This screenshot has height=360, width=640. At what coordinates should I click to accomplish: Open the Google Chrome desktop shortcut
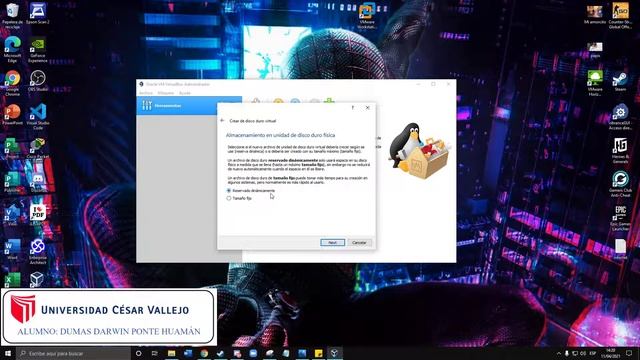pos(12,83)
